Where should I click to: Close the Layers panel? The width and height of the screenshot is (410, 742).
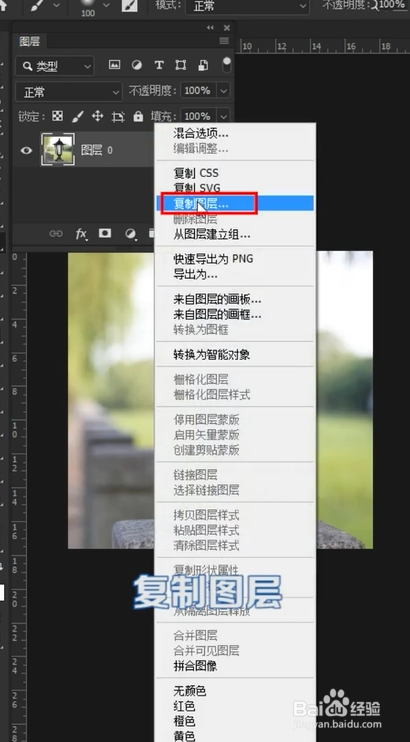227,27
